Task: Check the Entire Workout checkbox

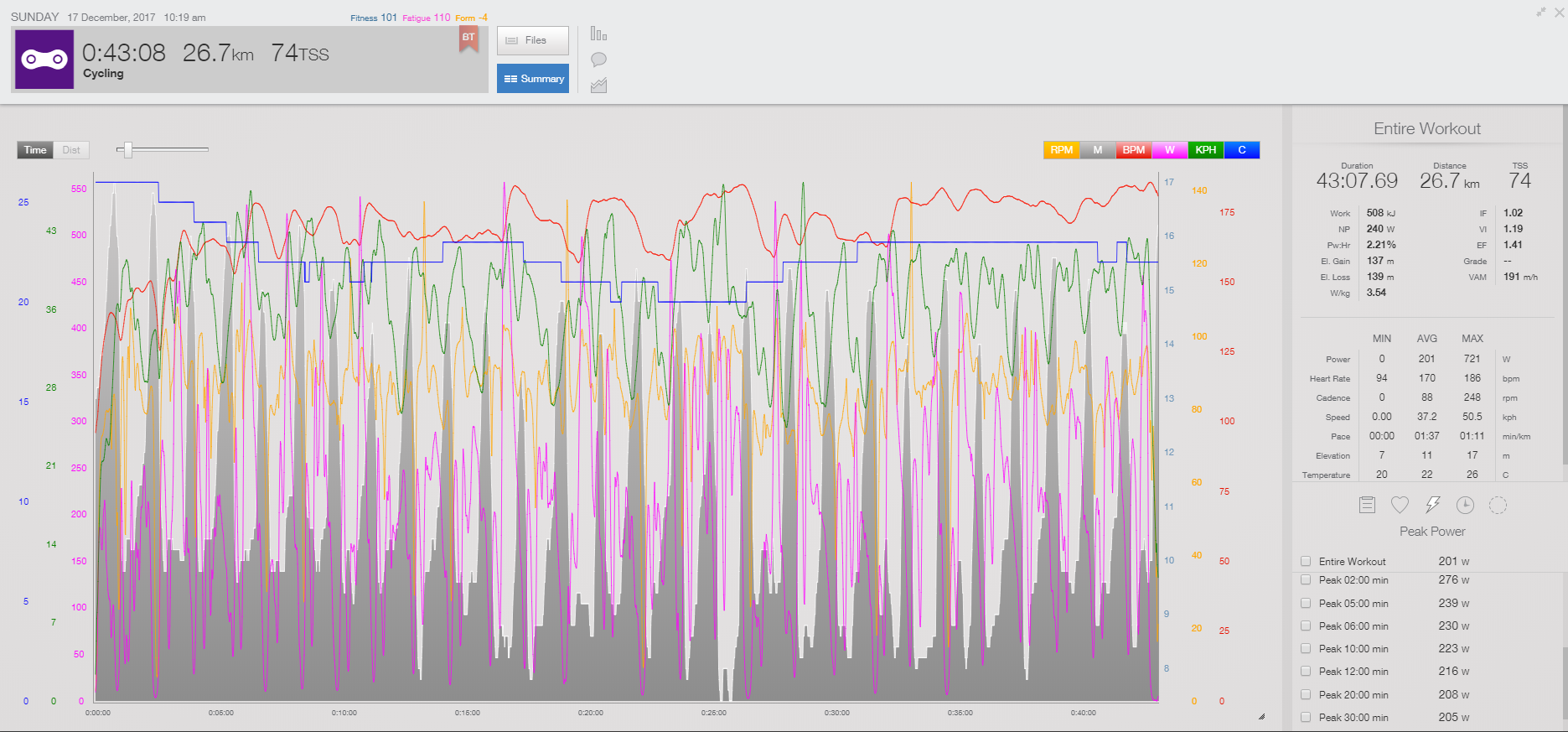Action: [x=1306, y=562]
